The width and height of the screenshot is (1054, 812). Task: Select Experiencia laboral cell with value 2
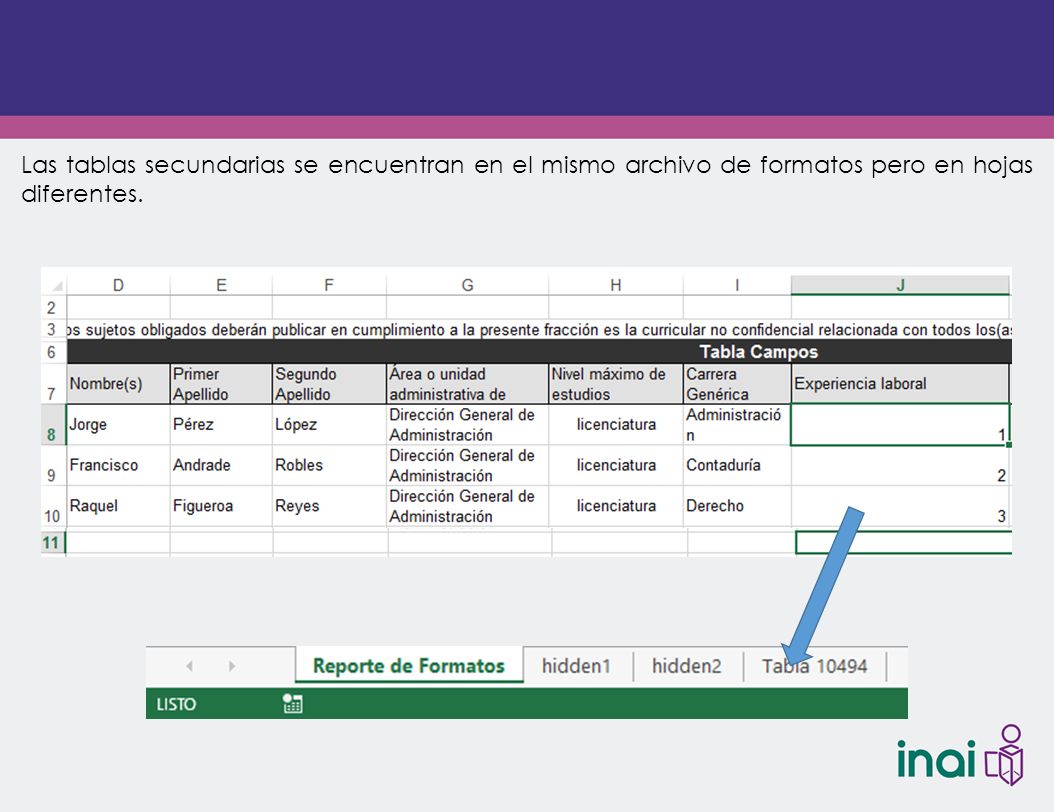(x=900, y=465)
